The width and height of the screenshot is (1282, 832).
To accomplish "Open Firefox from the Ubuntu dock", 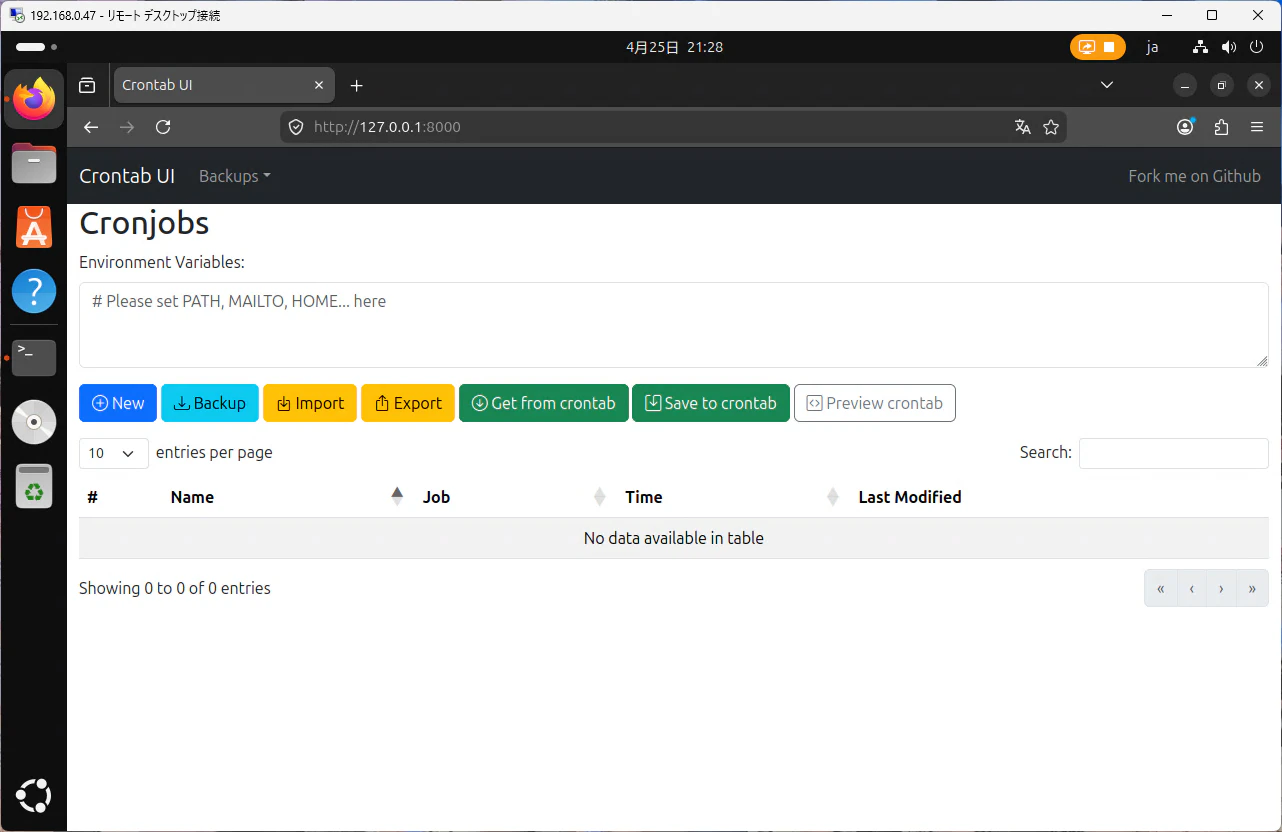I will [x=34, y=99].
